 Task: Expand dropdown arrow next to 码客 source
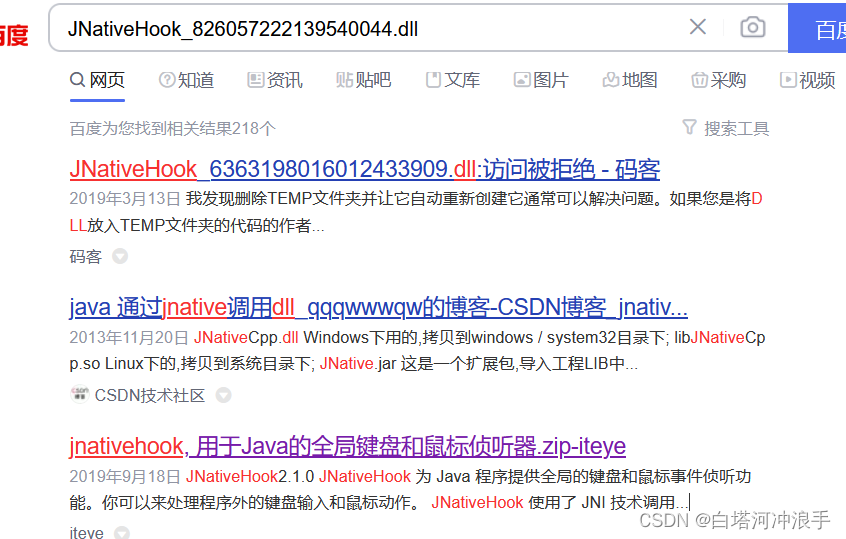coord(120,256)
